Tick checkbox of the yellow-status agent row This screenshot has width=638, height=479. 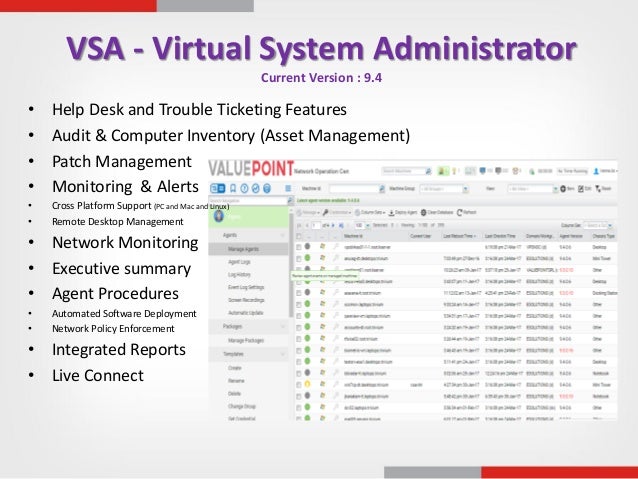tap(299, 384)
